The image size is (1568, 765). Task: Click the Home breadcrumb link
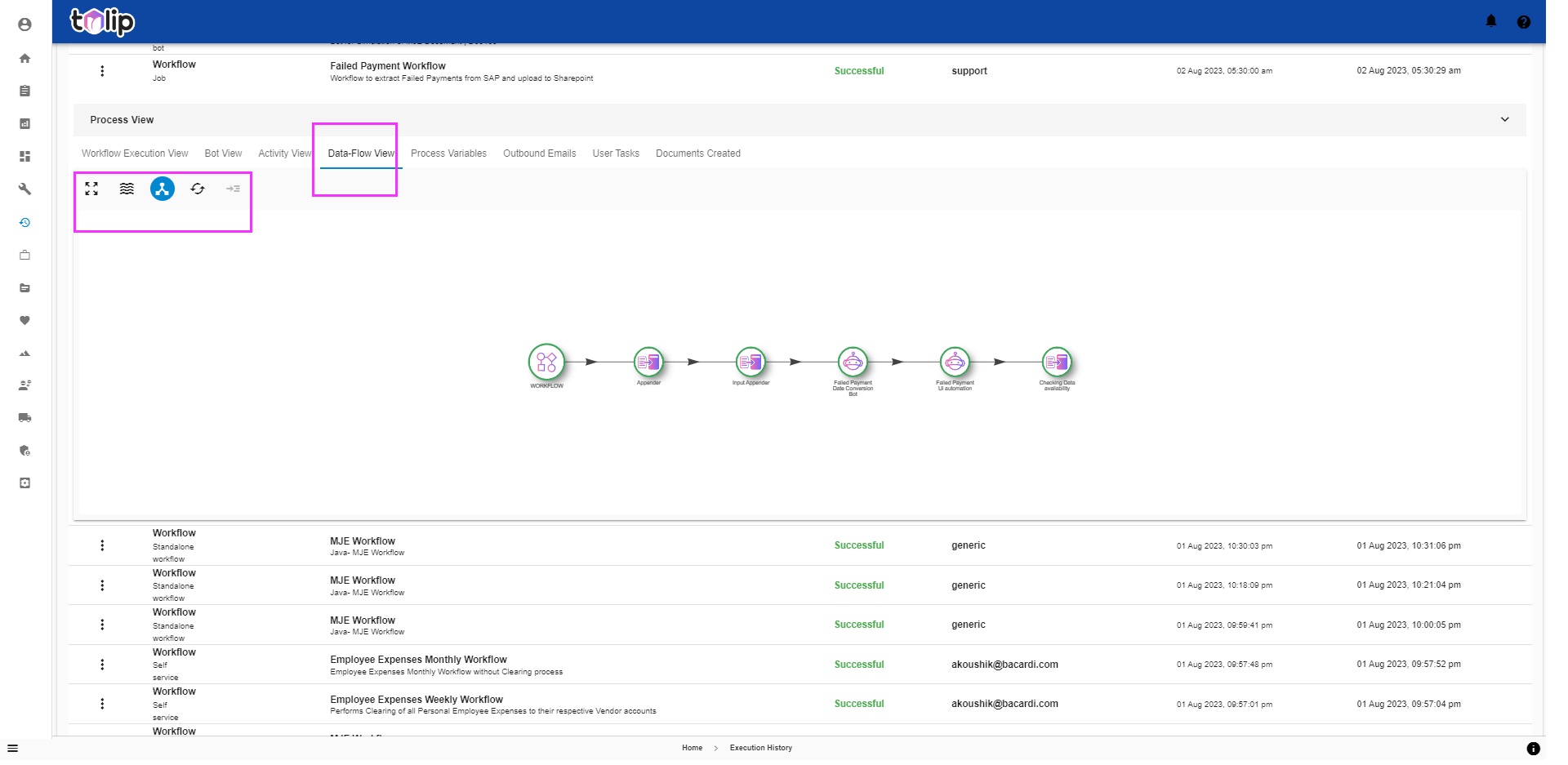[x=692, y=748]
